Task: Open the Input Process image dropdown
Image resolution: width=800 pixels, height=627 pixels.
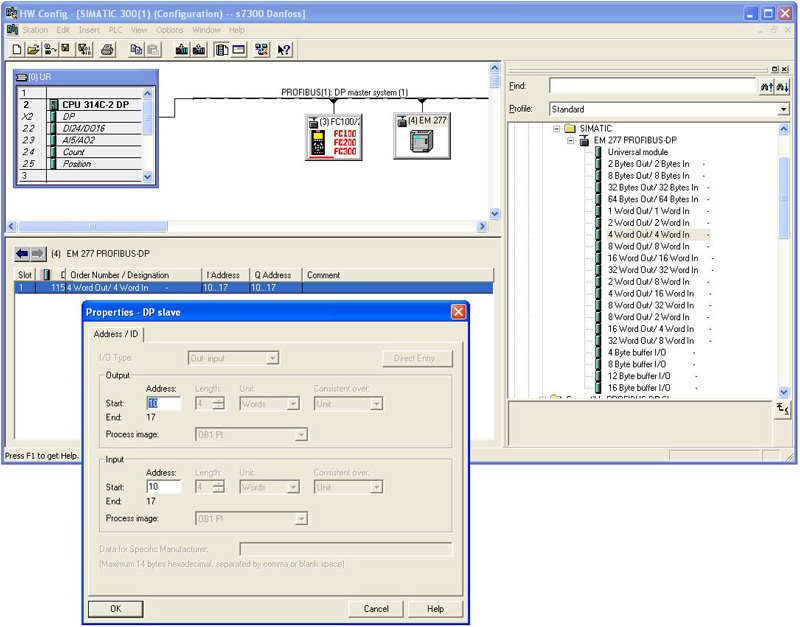Action: coord(302,519)
